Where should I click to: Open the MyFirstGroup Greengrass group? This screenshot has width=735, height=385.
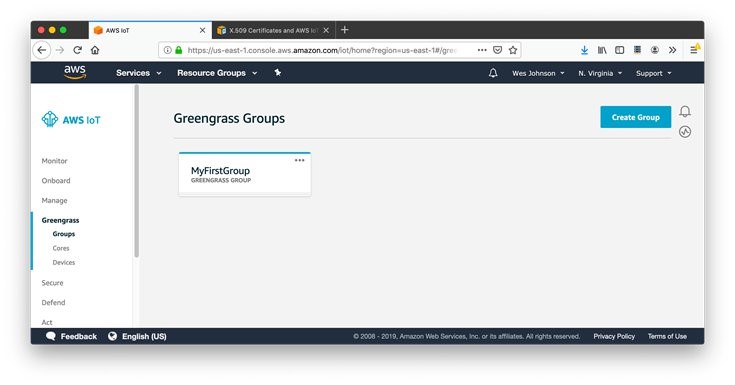point(244,174)
